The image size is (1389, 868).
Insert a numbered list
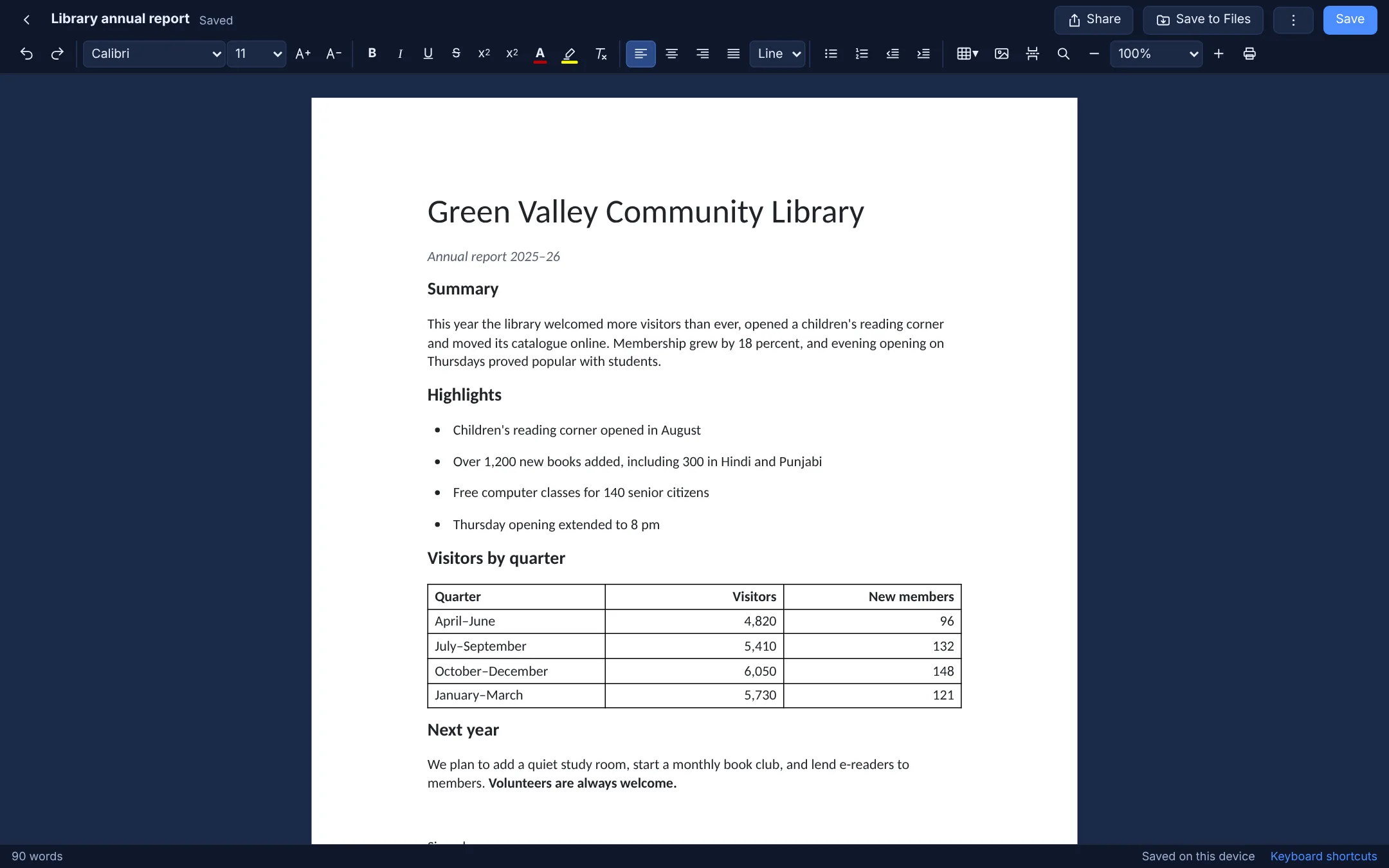coord(862,54)
